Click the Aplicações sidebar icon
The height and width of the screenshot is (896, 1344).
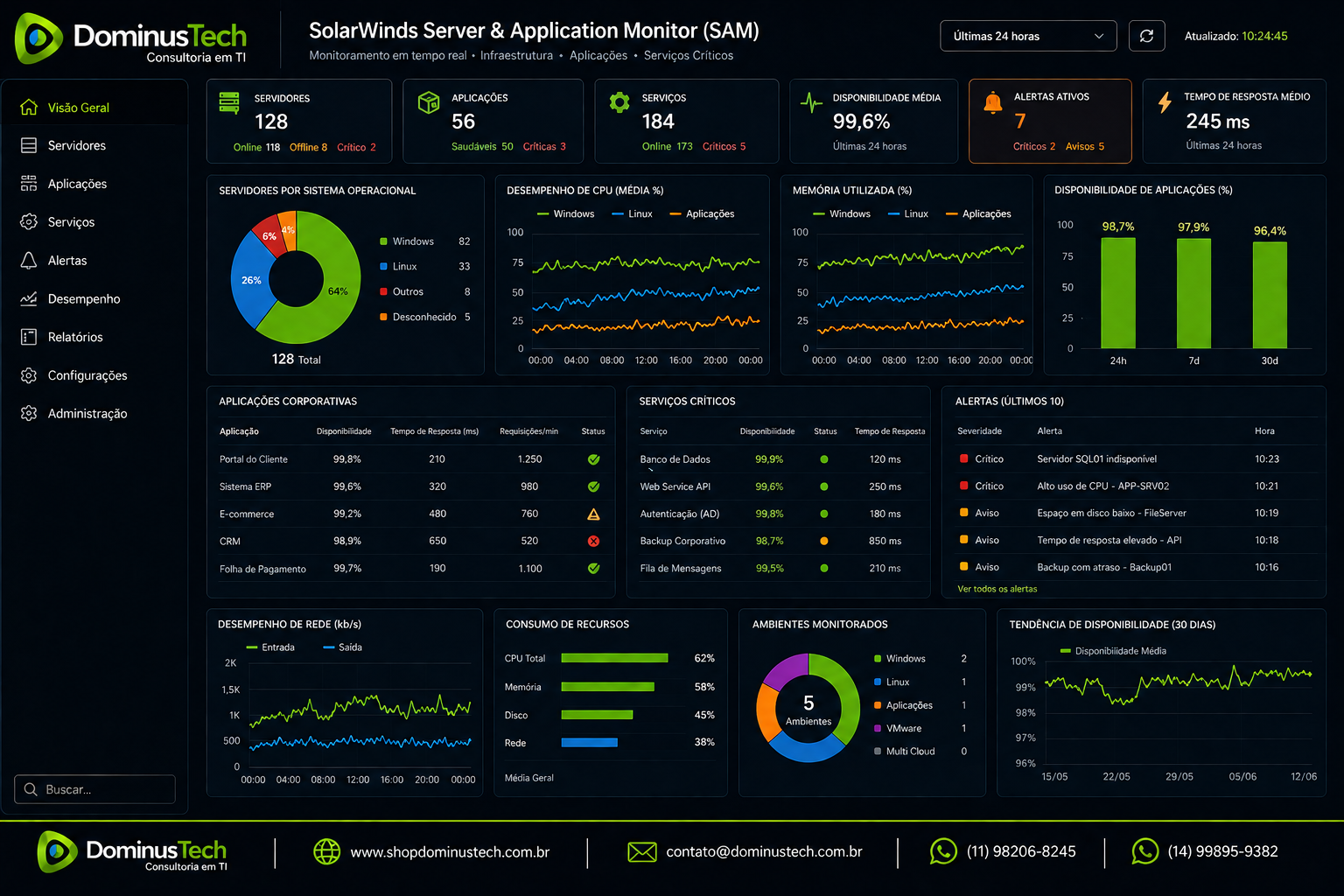click(x=29, y=184)
